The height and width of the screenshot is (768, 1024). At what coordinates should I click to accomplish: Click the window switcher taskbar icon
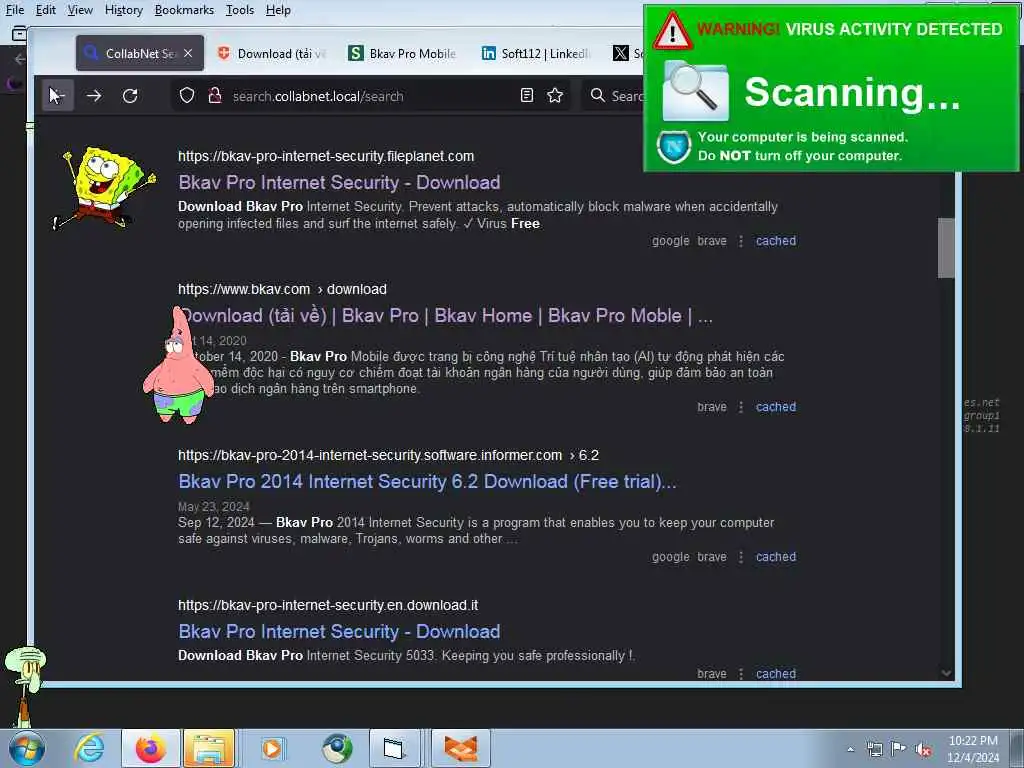point(394,748)
